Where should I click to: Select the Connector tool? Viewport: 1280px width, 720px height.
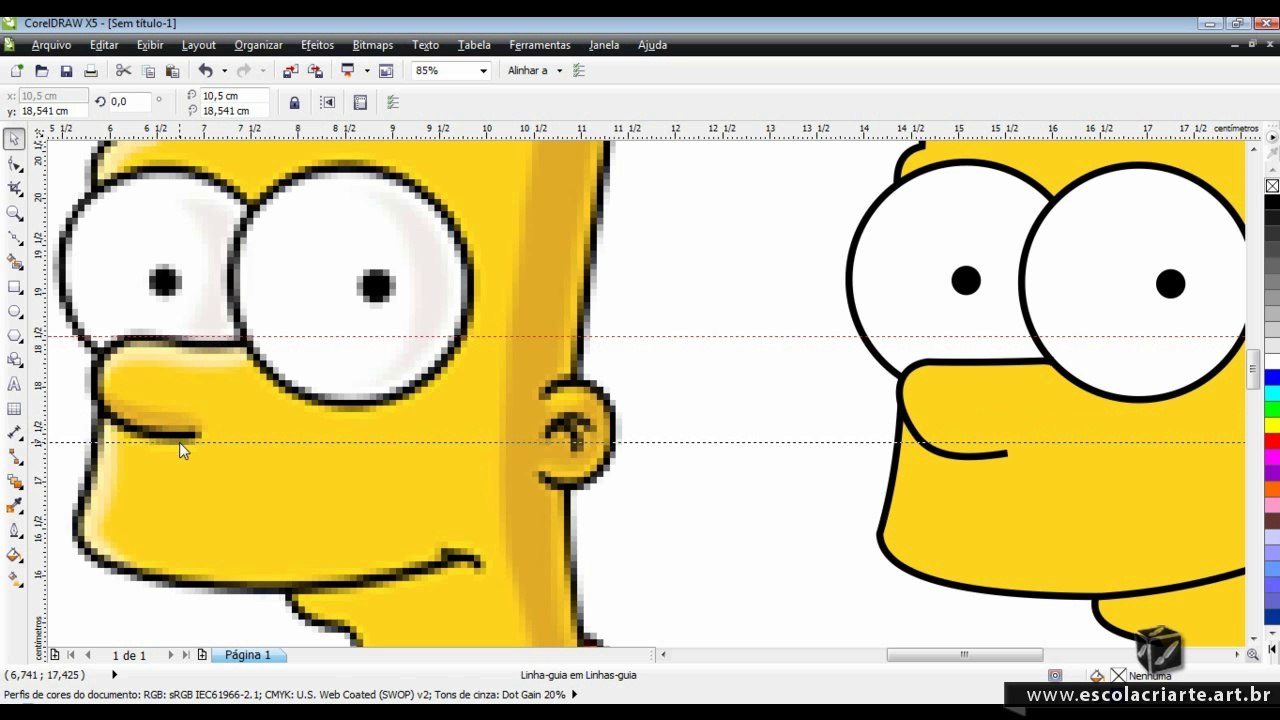click(x=14, y=457)
